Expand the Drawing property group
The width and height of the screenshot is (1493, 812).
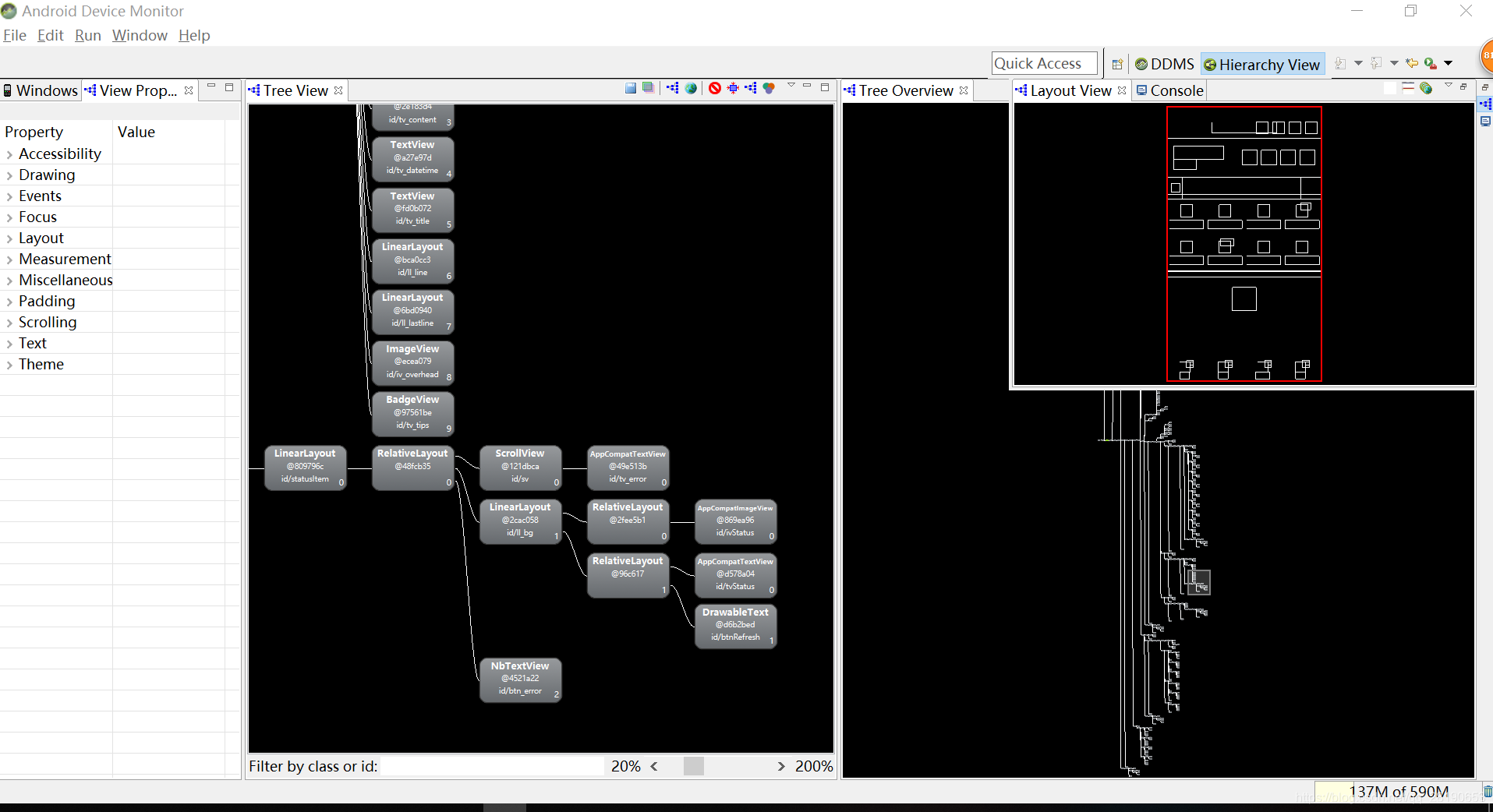9,175
